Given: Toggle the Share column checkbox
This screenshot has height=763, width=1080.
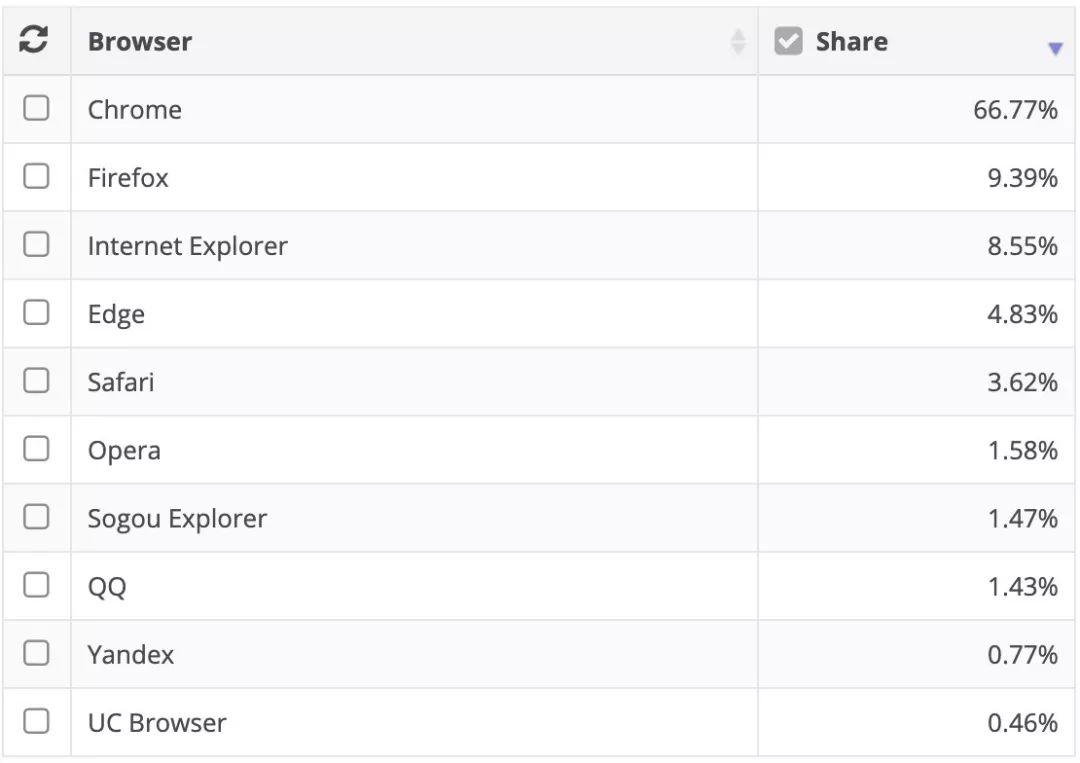Looking at the screenshot, I should 788,41.
